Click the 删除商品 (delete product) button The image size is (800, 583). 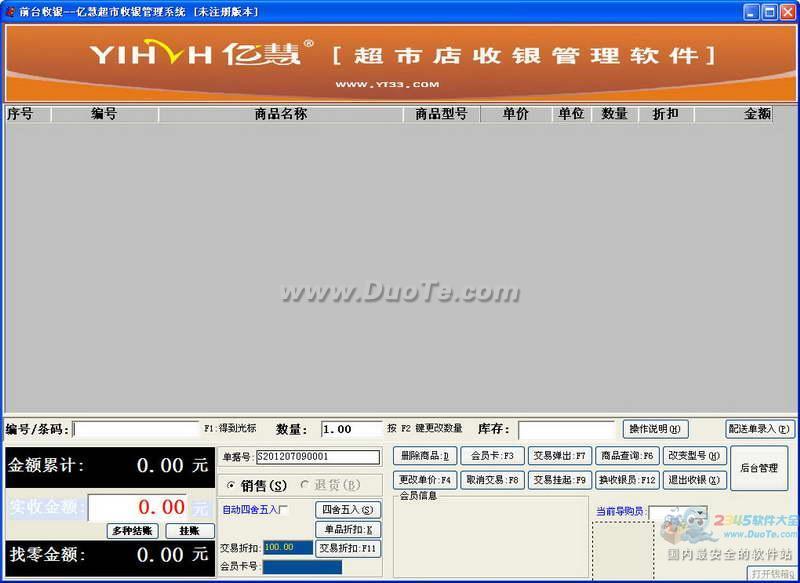point(424,456)
